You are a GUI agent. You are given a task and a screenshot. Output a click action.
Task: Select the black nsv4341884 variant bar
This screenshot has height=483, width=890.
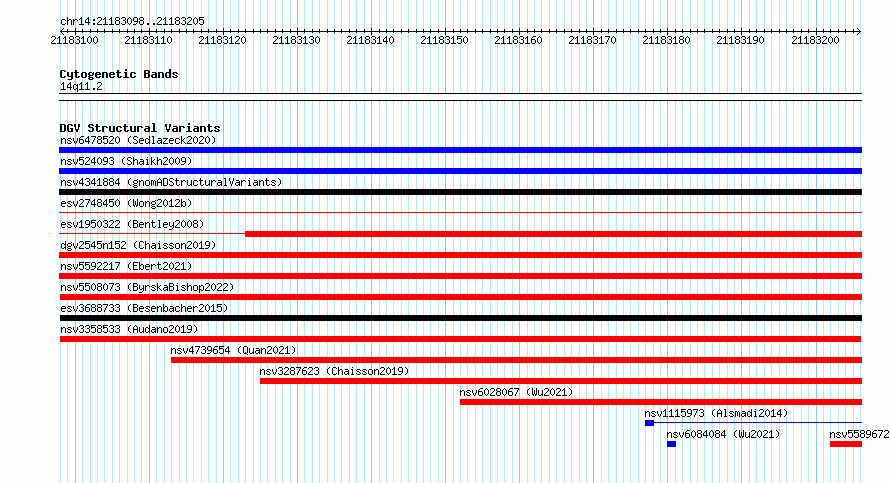[460, 192]
